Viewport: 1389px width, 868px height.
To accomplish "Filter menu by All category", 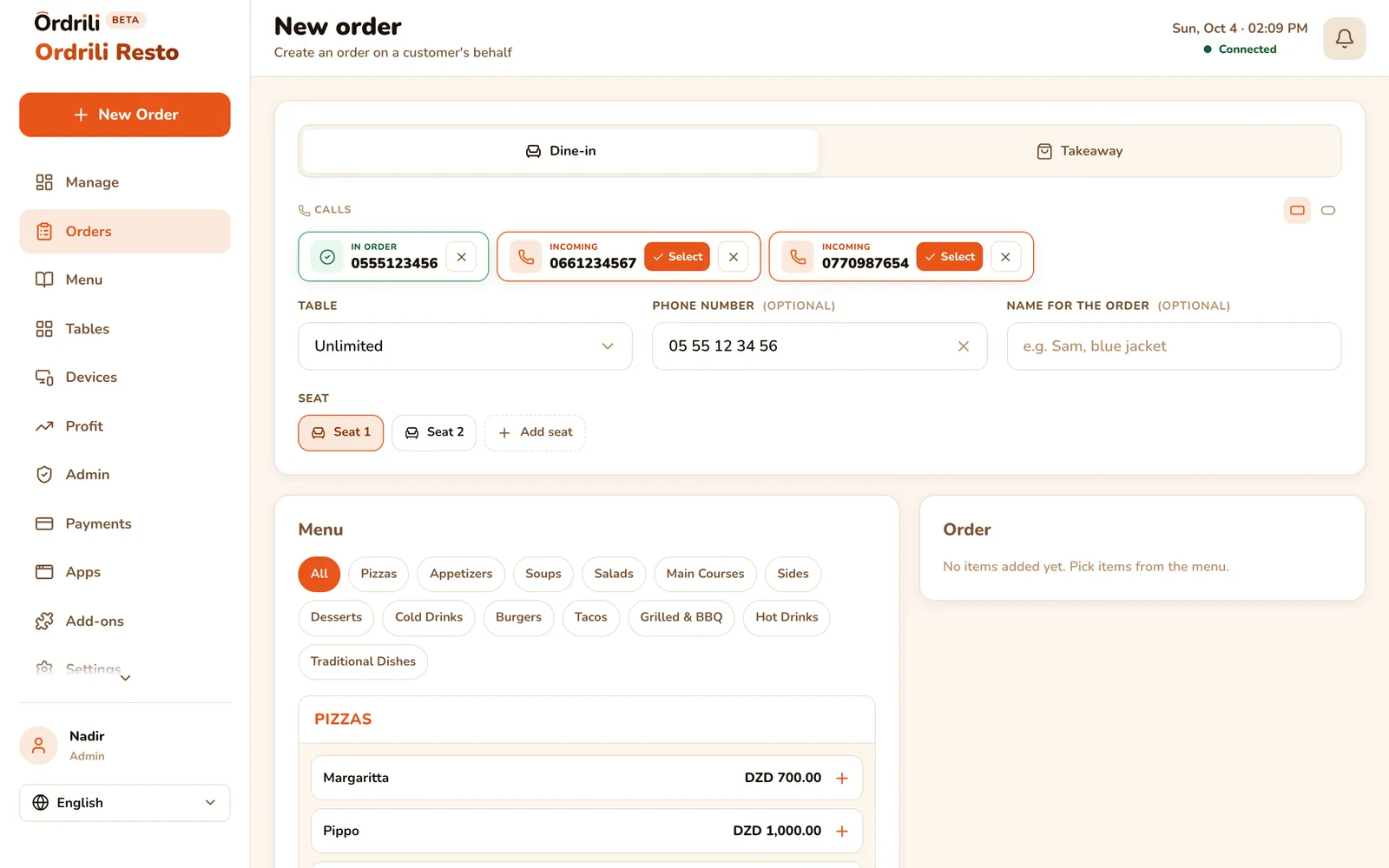I will (x=319, y=574).
